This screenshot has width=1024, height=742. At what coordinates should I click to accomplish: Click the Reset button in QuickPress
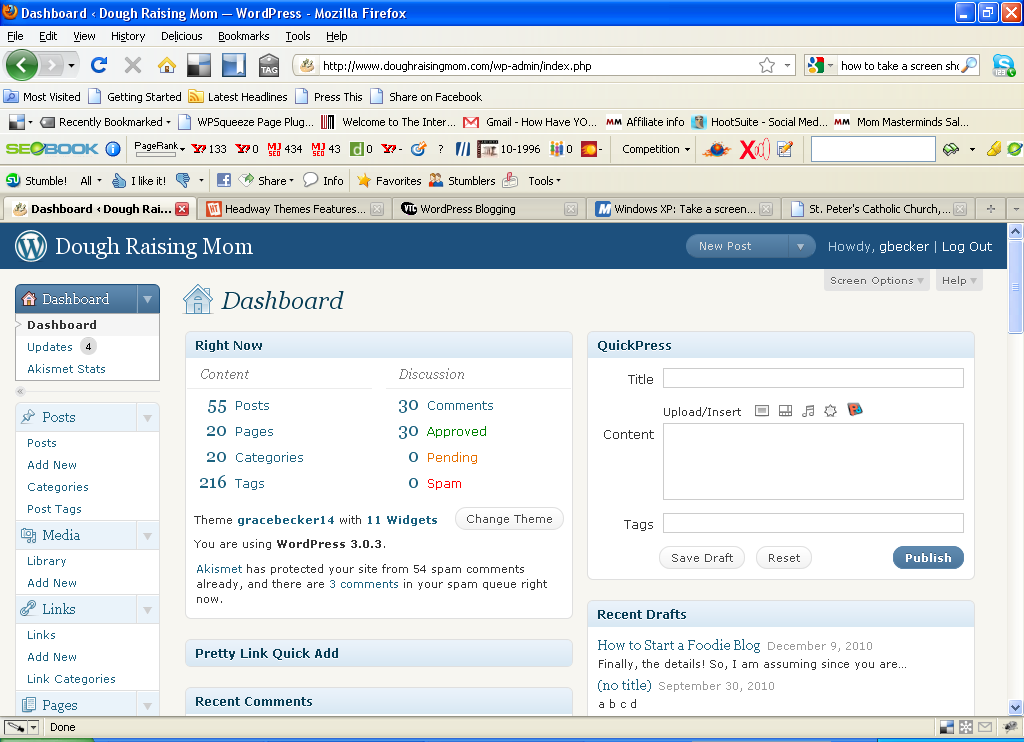[784, 558]
